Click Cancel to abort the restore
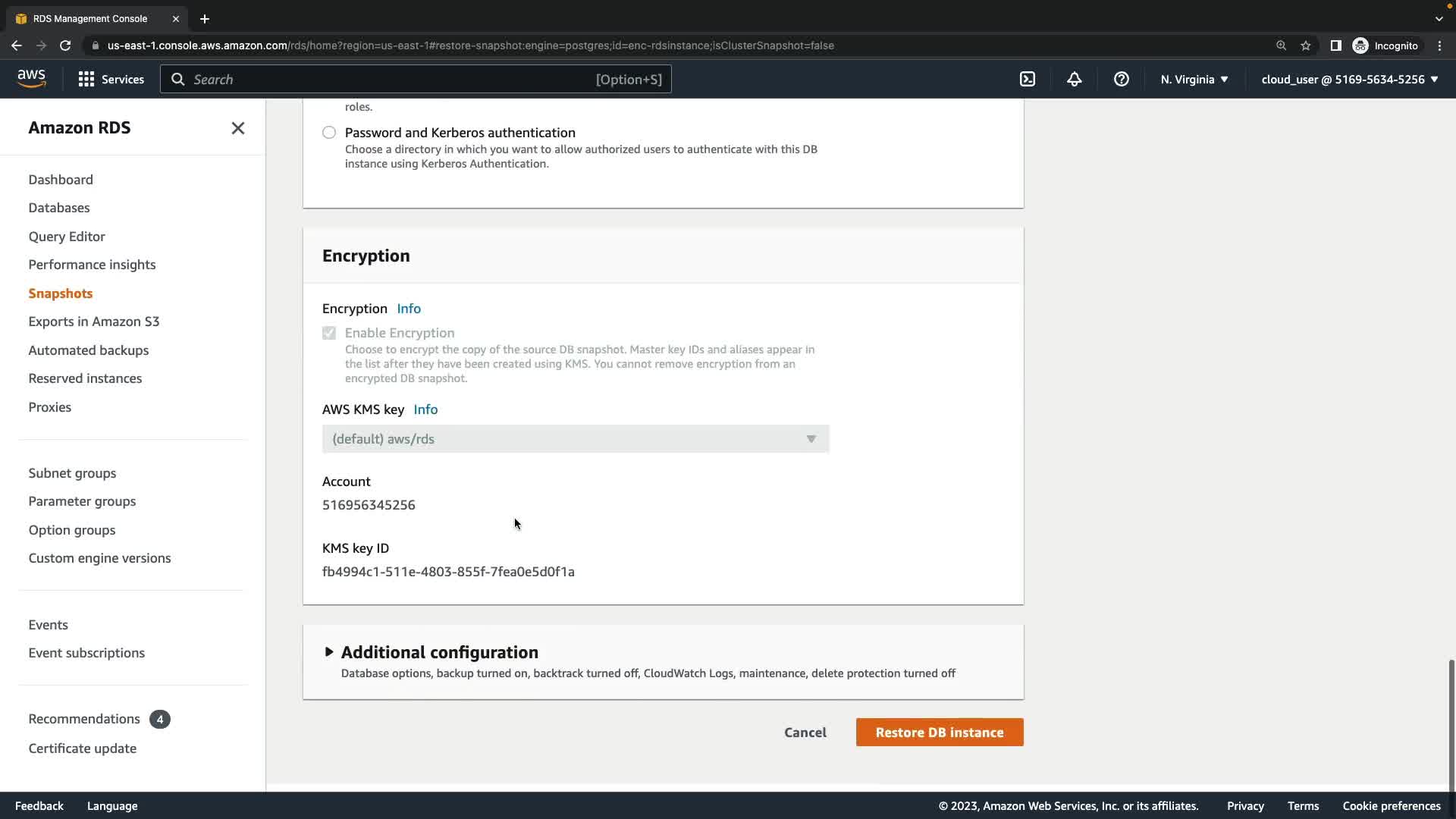 point(805,733)
